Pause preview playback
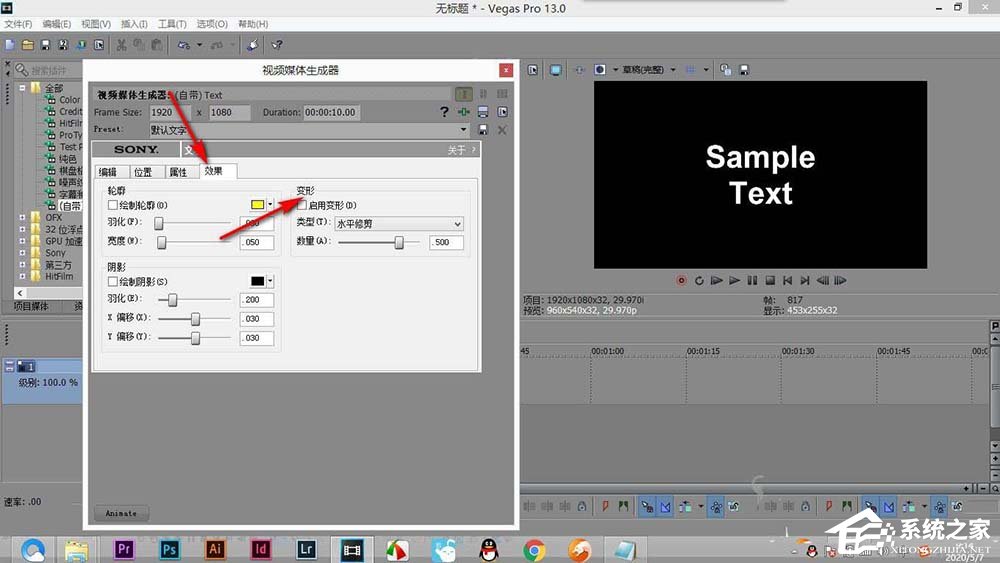 tap(753, 280)
